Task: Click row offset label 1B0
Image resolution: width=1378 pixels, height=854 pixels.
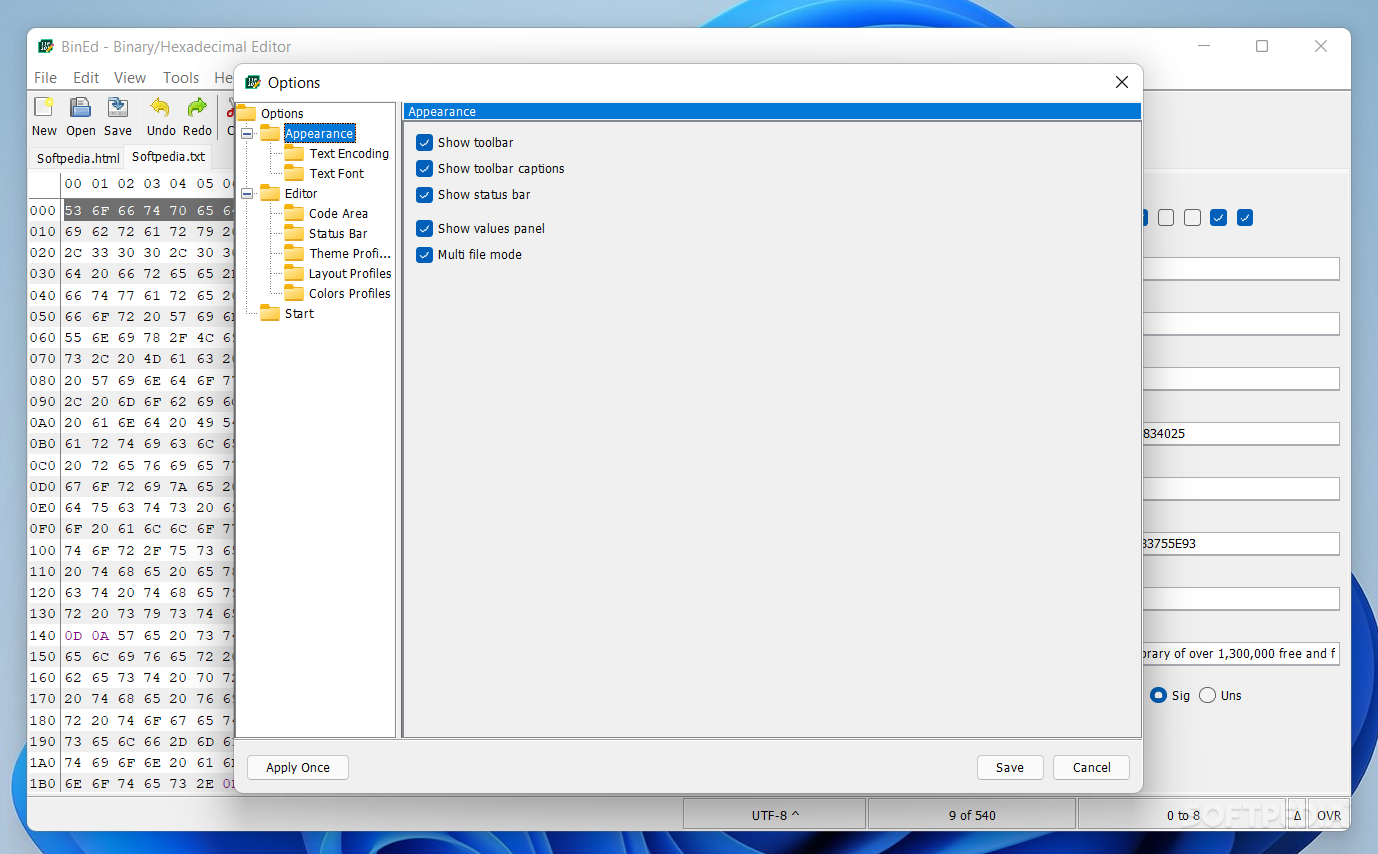Action: [x=43, y=783]
